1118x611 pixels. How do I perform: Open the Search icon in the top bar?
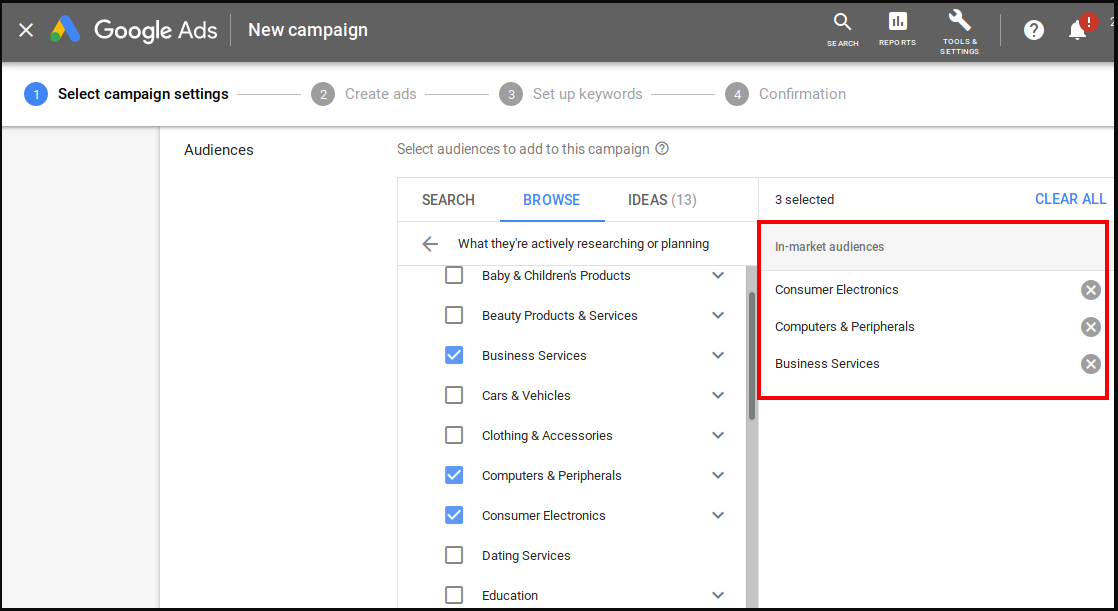click(842, 29)
